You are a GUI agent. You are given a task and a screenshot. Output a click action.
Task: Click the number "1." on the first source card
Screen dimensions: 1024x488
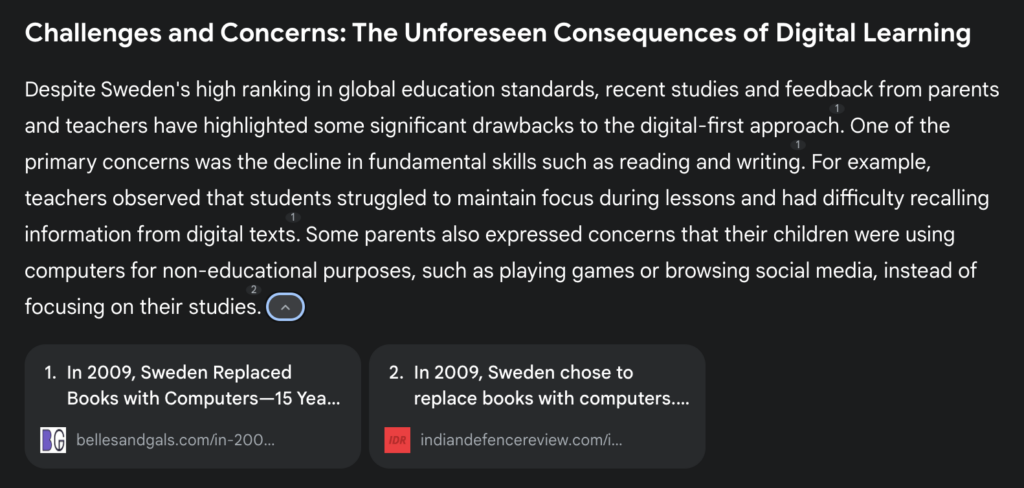point(50,373)
